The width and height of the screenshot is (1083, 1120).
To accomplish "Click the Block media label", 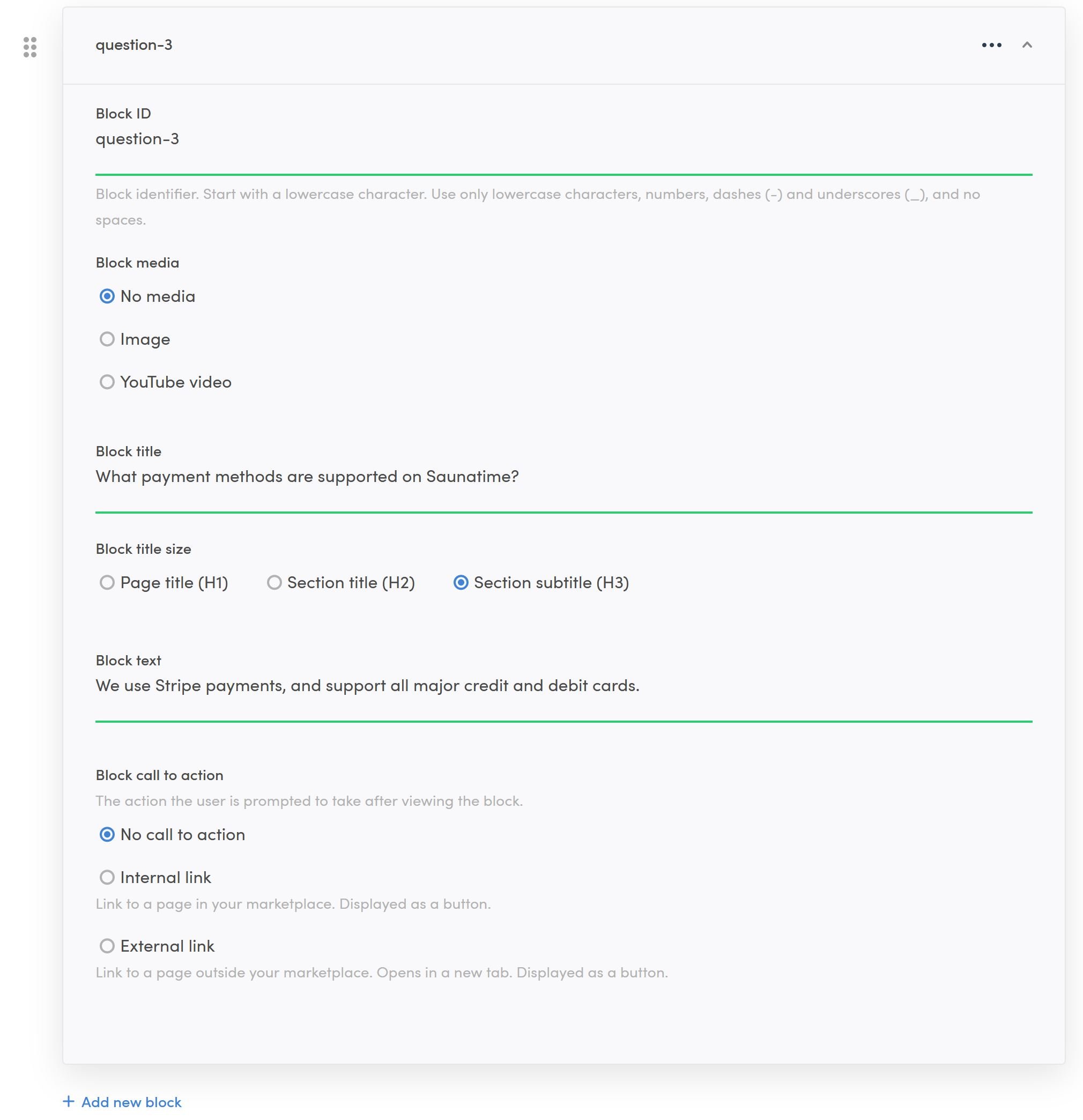I will (137, 263).
